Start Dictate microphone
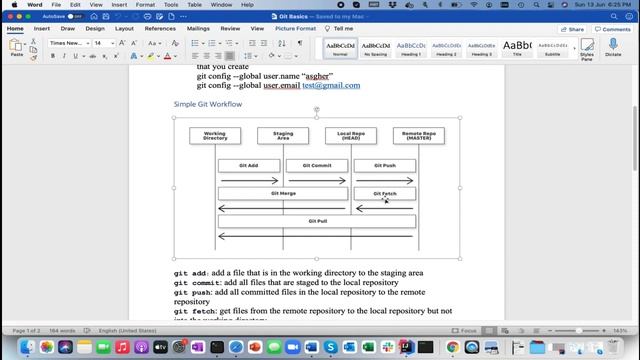 coord(613,47)
